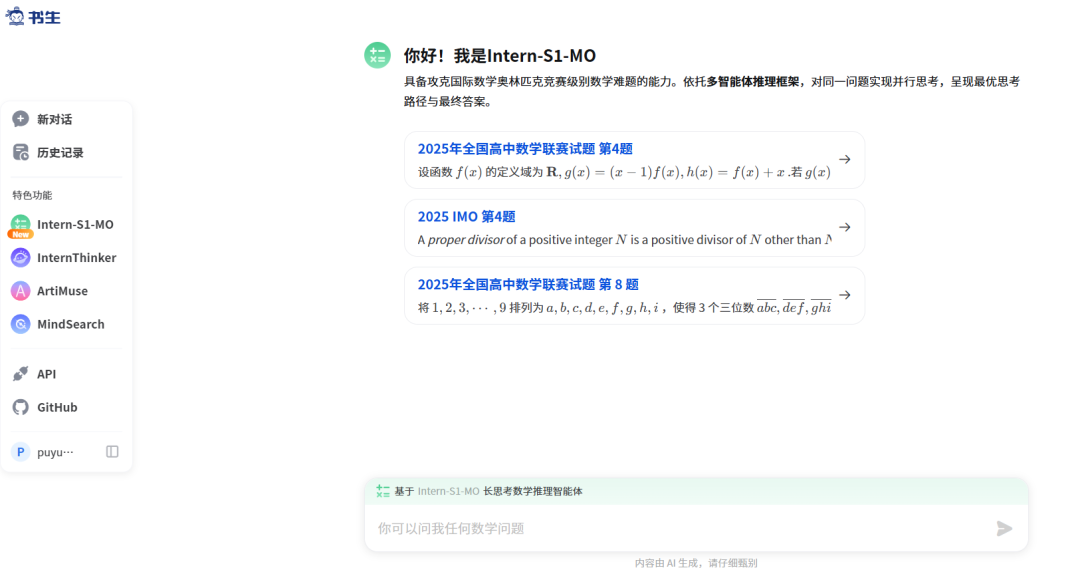This screenshot has width=1080, height=572.
Task: Open 历史记录 history icon
Action: (x=21, y=152)
